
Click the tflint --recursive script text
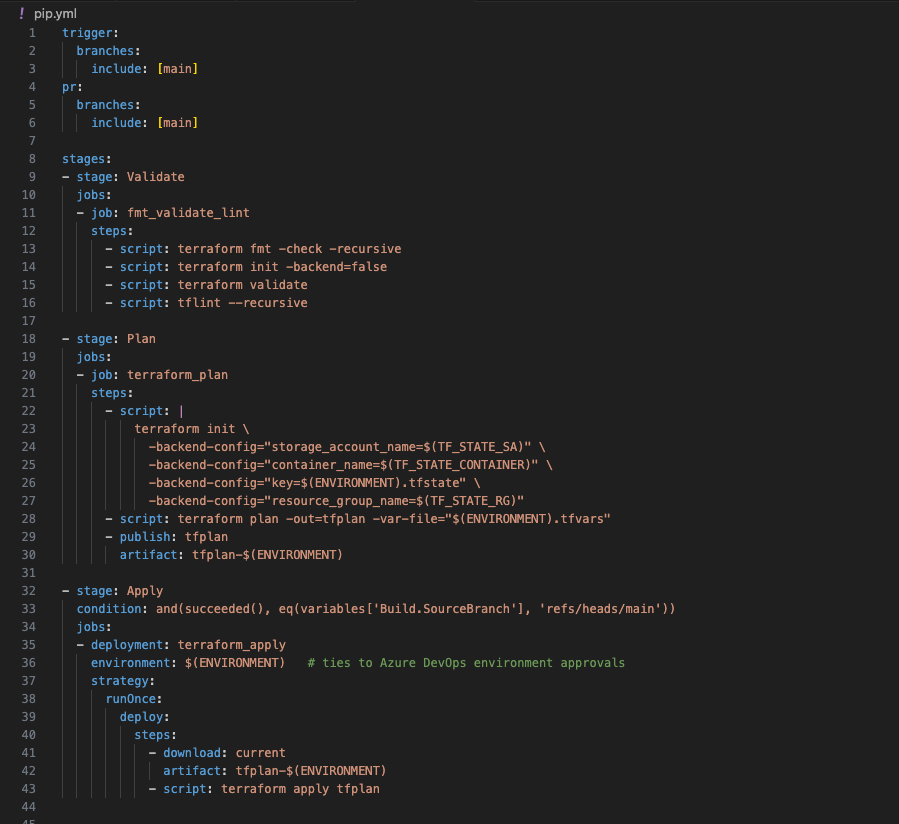coord(243,303)
